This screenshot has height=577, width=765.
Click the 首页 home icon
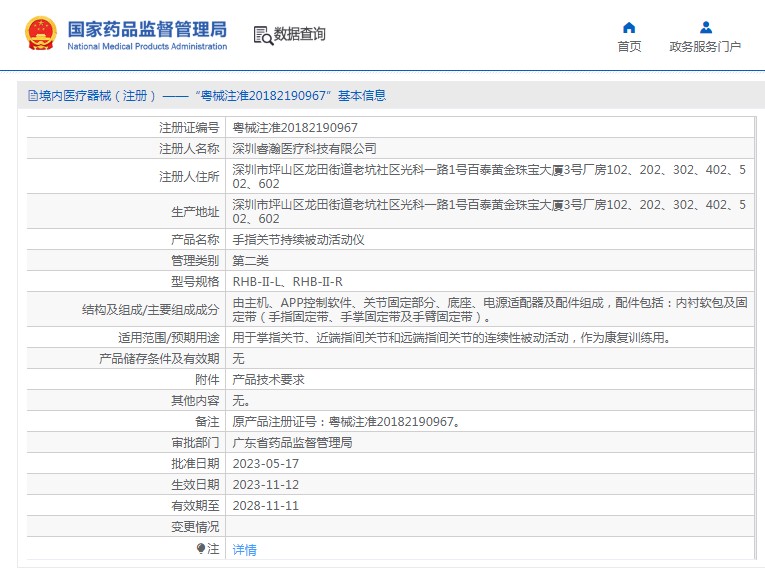pyautogui.click(x=629, y=27)
